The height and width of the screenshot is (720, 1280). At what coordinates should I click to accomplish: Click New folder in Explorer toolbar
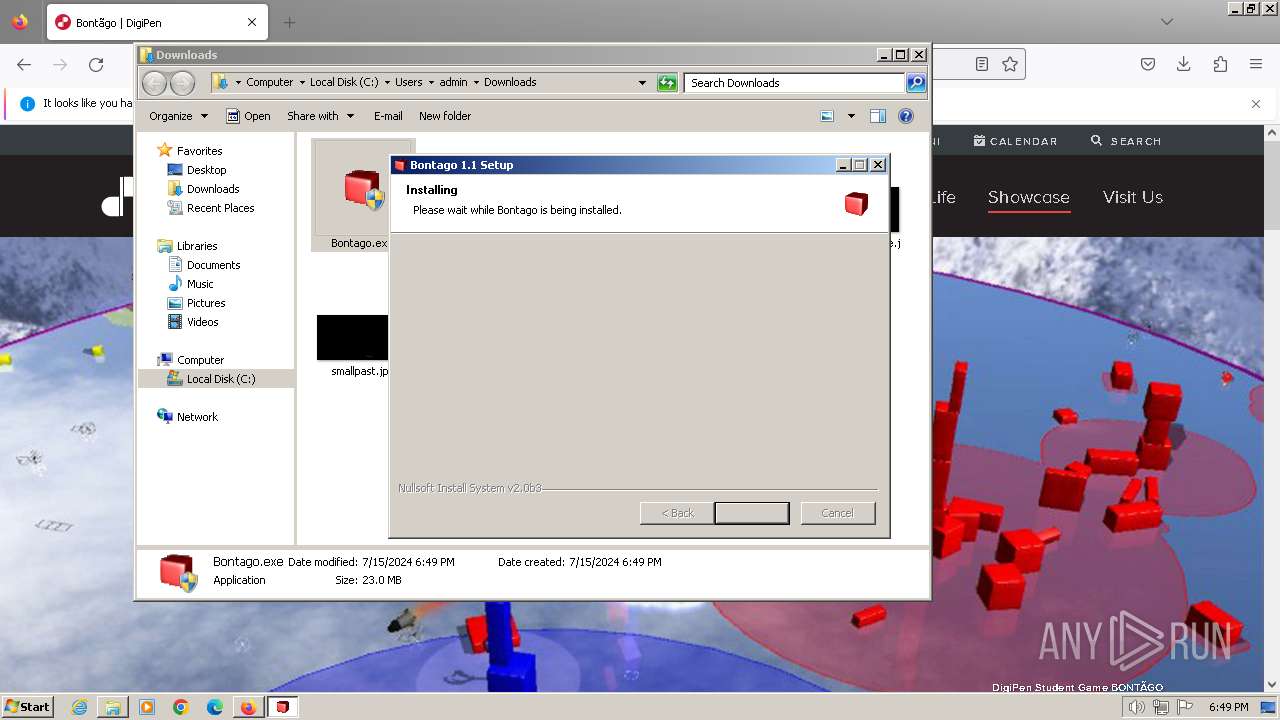pos(445,116)
